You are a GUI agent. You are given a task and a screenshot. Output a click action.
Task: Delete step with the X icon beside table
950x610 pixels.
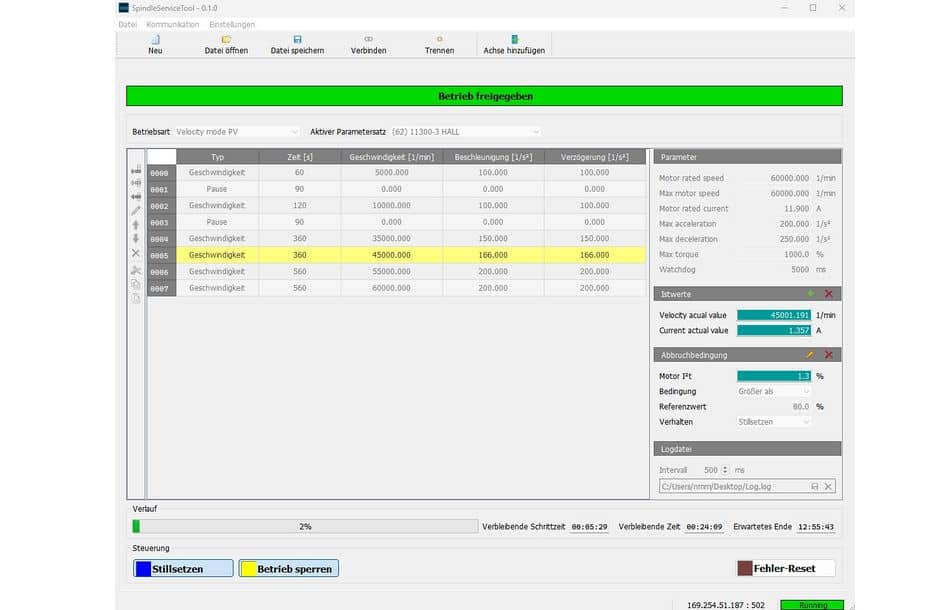(136, 253)
